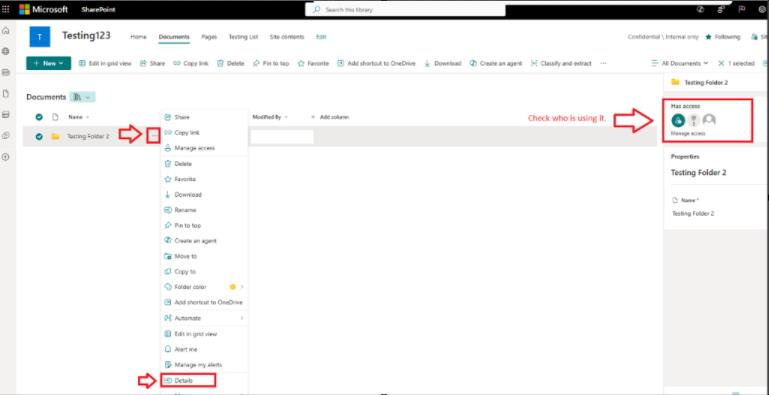The image size is (769, 395).
Task: Select Add shortcut to OneDrive menu entry
Action: (204, 302)
